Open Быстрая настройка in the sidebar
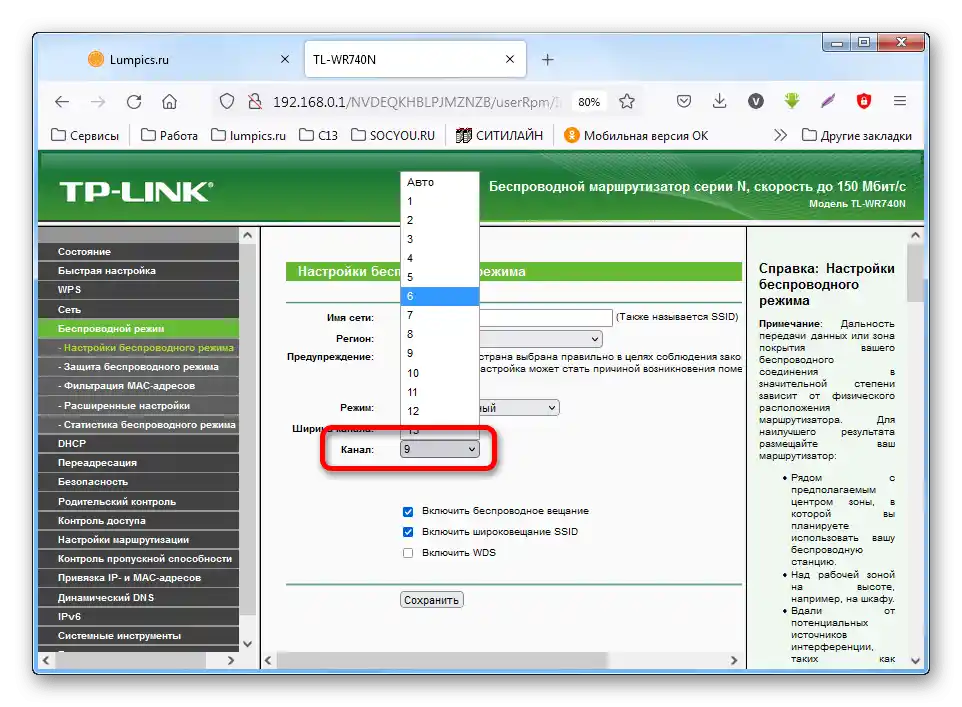 point(139,271)
